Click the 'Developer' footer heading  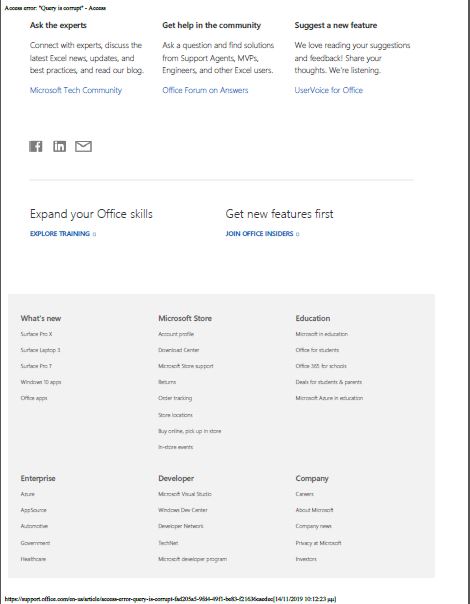pyautogui.click(x=176, y=478)
